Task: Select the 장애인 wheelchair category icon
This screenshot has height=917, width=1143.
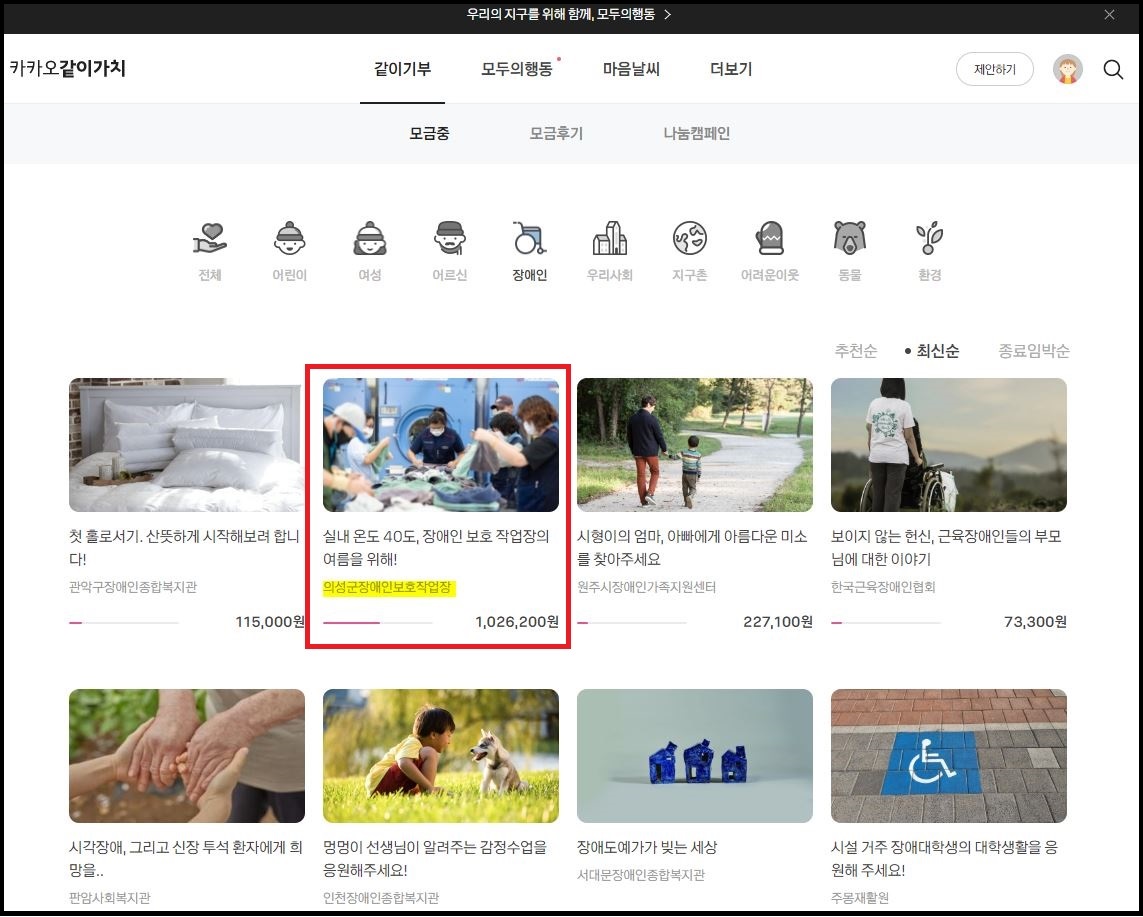Action: [x=529, y=238]
